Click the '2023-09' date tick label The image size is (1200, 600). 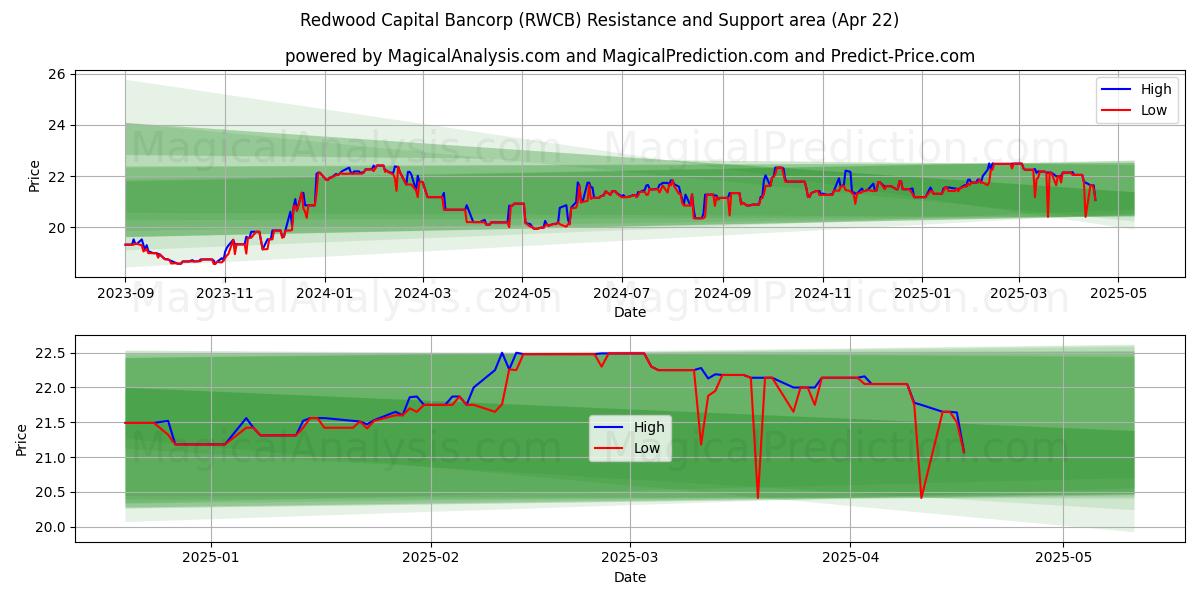tap(125, 294)
